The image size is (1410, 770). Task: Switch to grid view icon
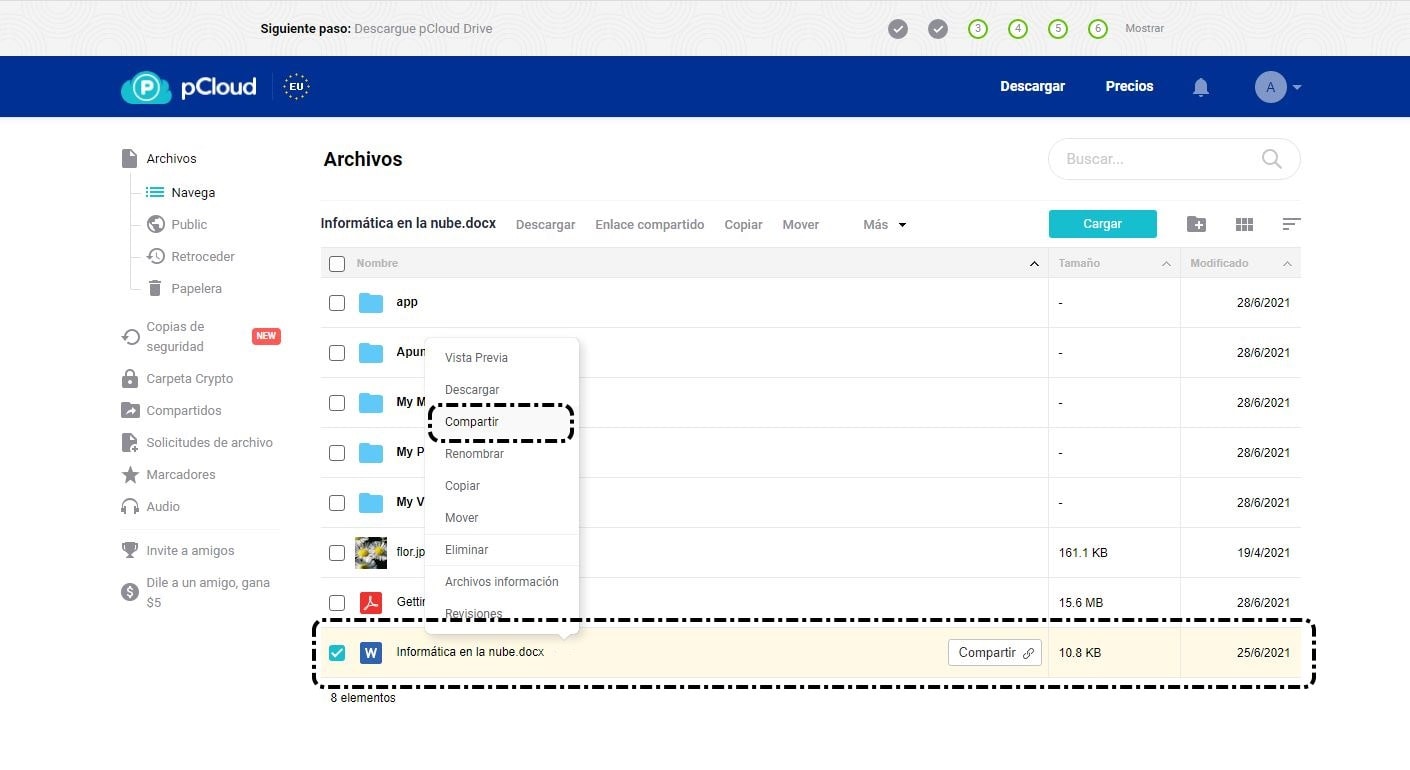[1244, 225]
